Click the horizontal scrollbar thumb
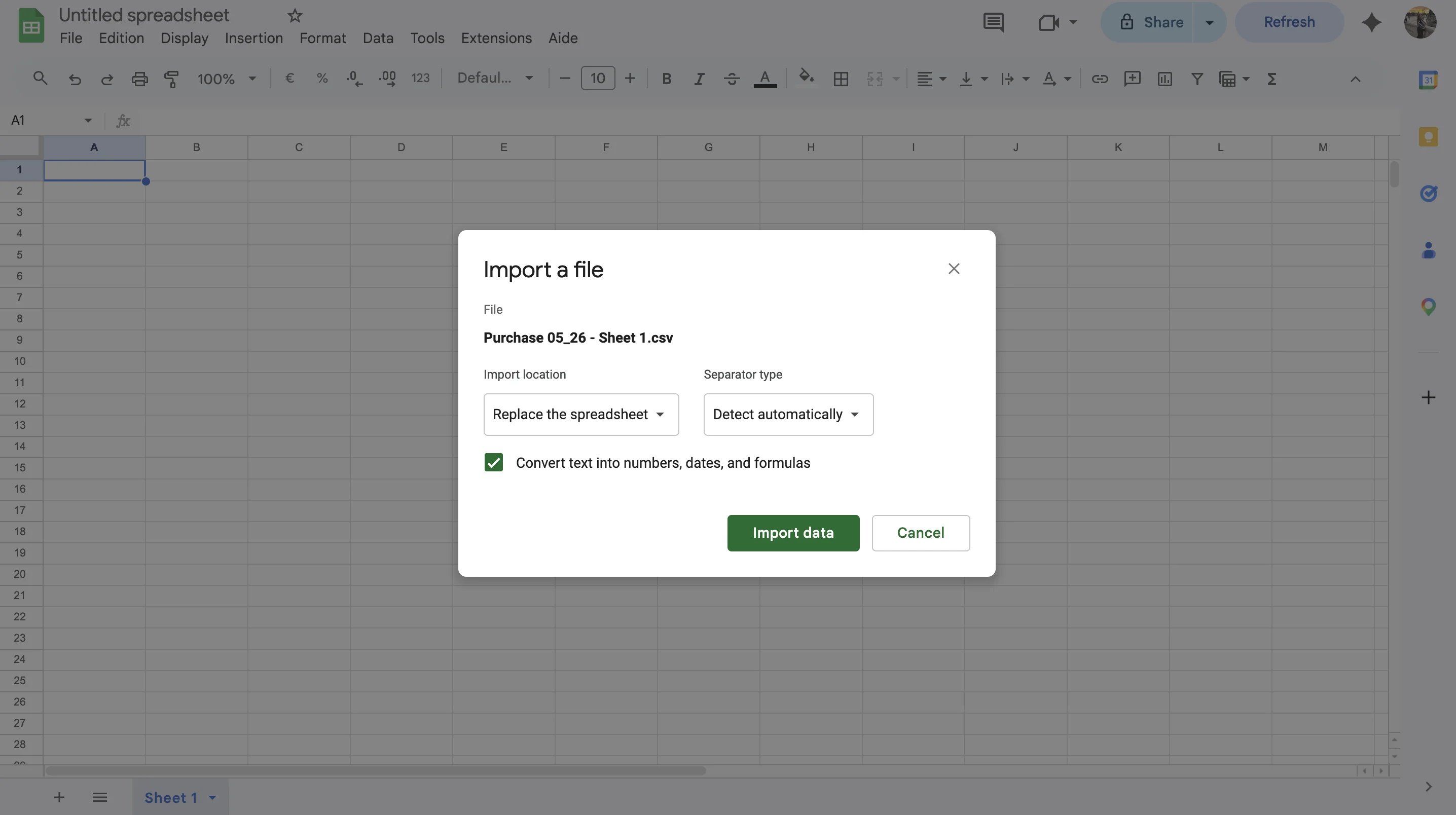1456x815 pixels. coord(375,771)
